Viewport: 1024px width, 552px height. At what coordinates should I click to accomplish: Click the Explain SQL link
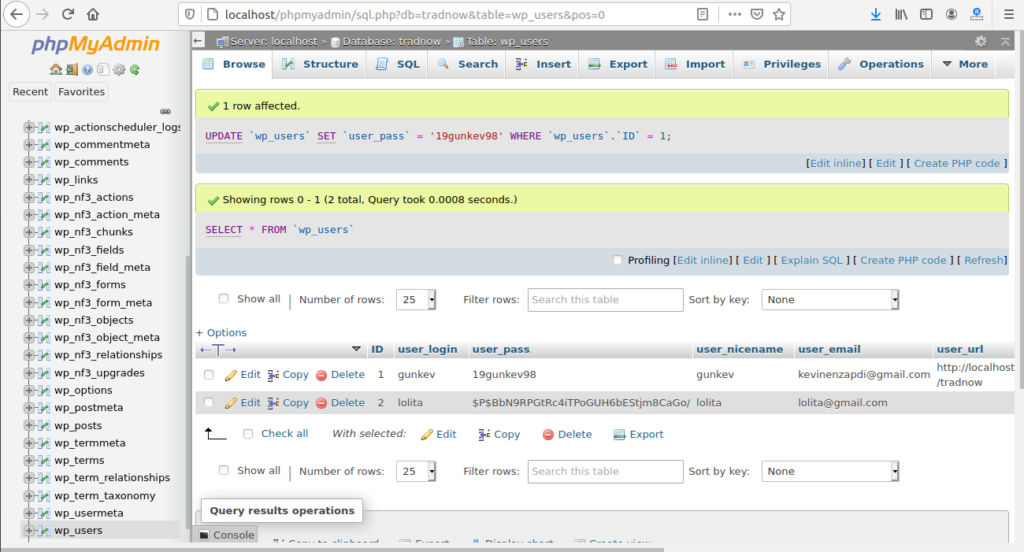812,260
